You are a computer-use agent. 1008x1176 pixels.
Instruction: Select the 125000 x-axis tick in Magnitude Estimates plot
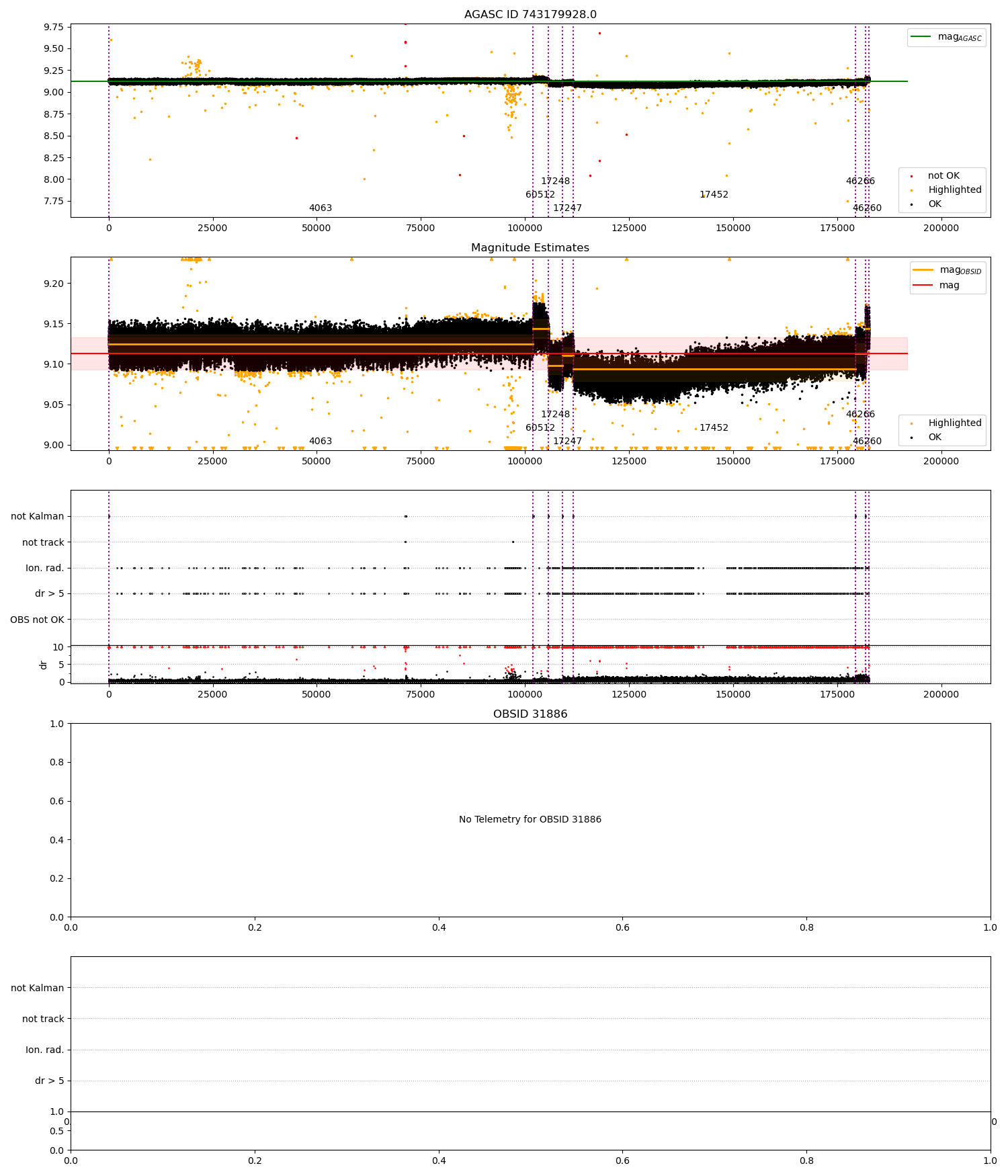click(629, 462)
